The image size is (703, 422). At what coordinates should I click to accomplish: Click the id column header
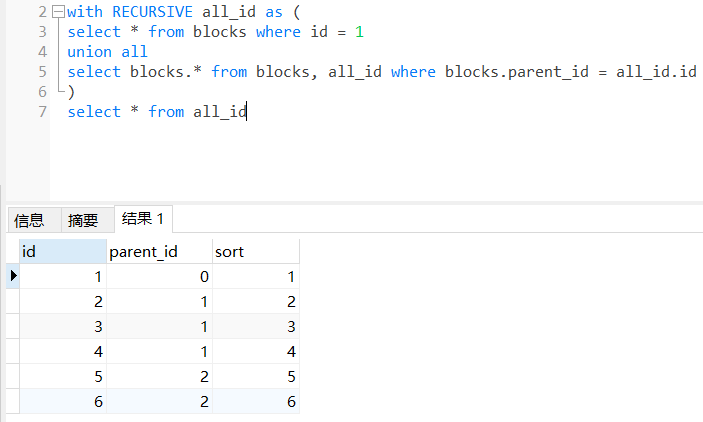coord(62,252)
